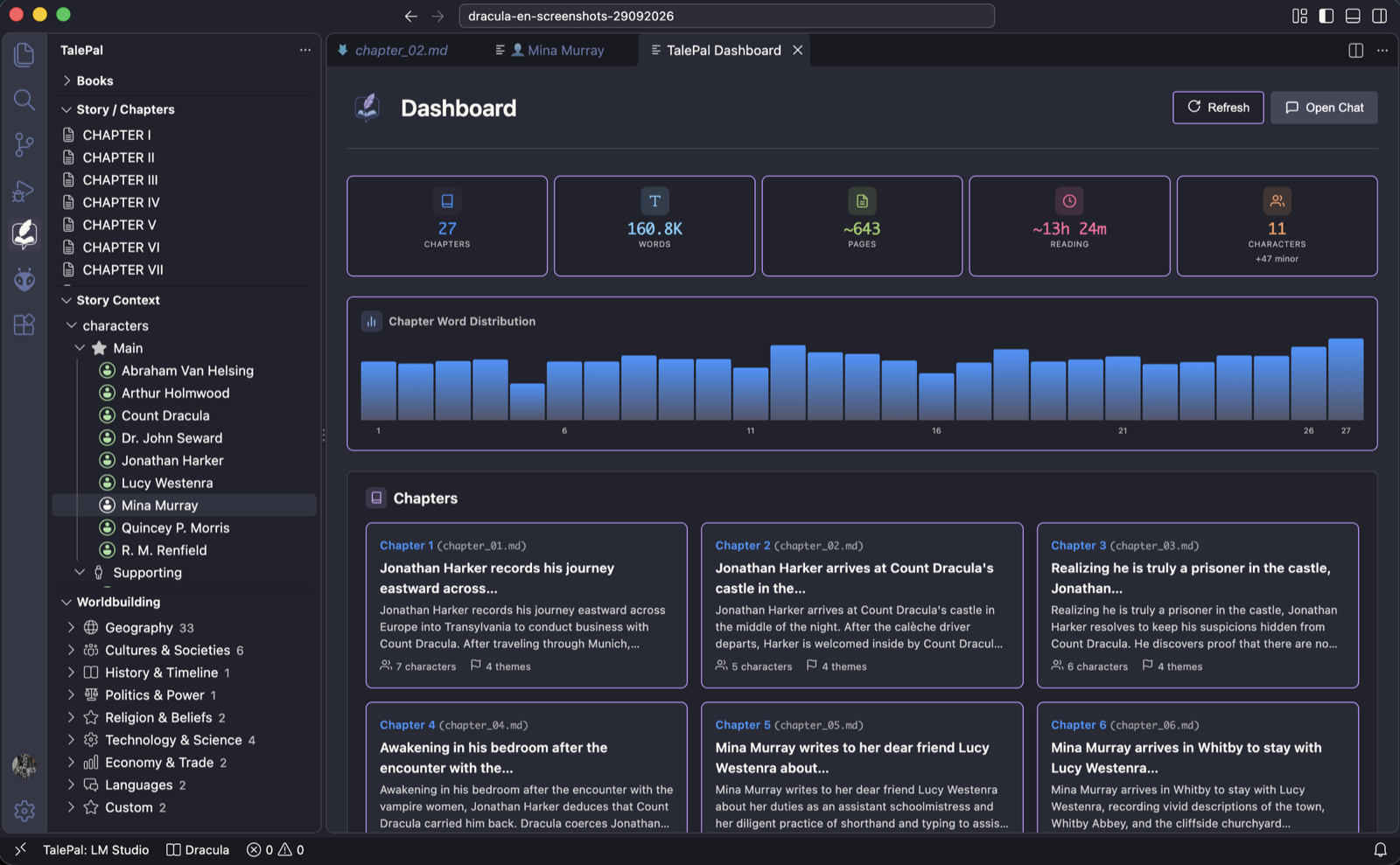Screen dimensions: 1400x865
Task: Expand the Books section
Action: tap(66, 80)
